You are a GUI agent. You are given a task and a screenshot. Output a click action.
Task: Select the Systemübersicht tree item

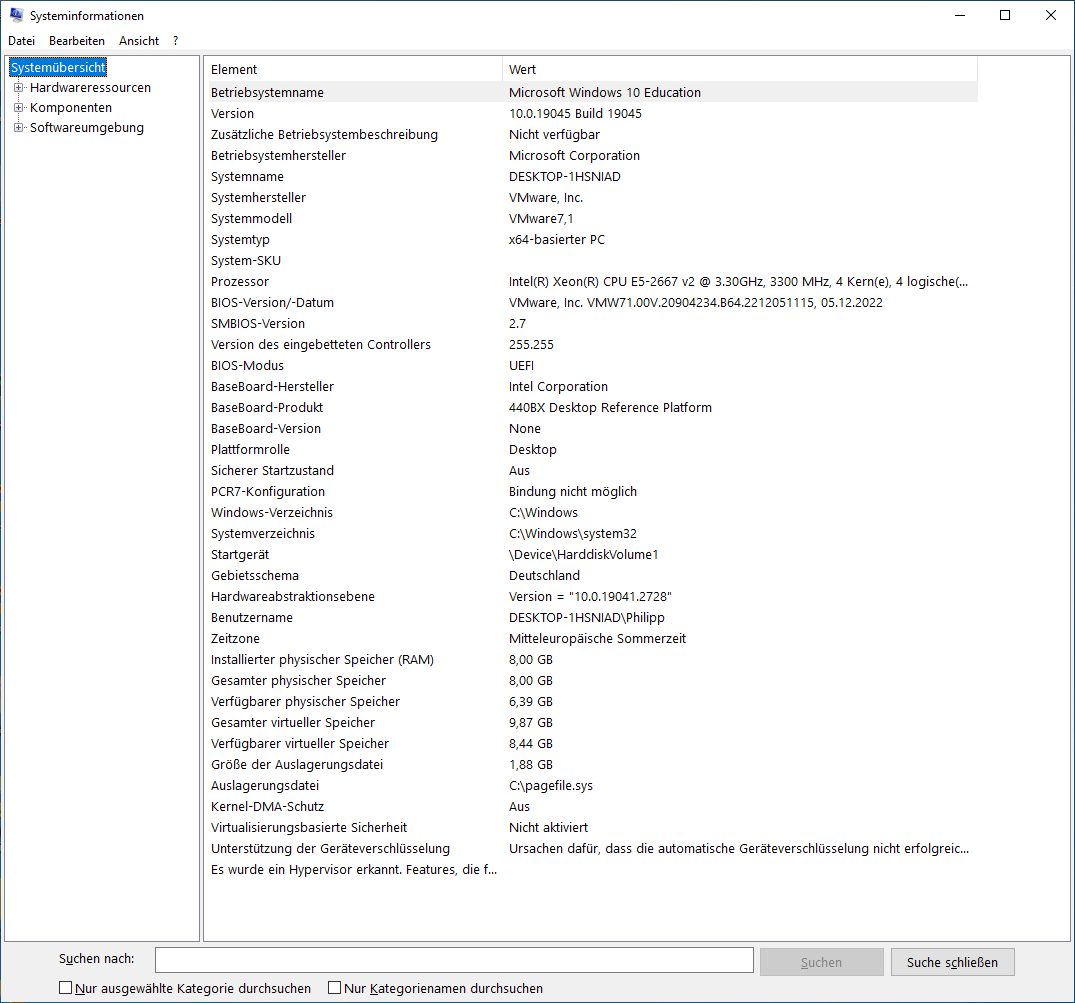click(x=57, y=66)
